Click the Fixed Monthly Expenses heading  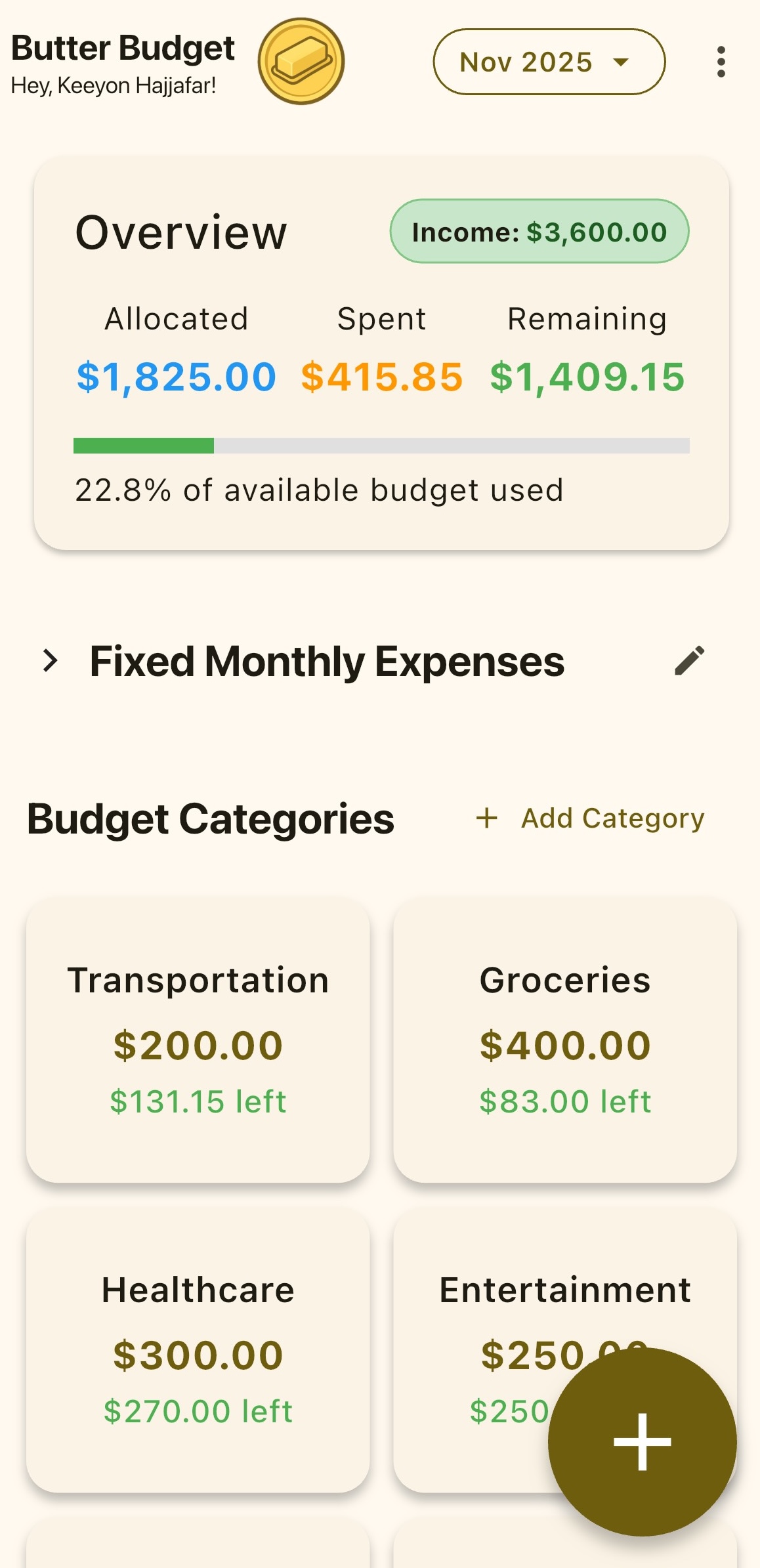327,661
